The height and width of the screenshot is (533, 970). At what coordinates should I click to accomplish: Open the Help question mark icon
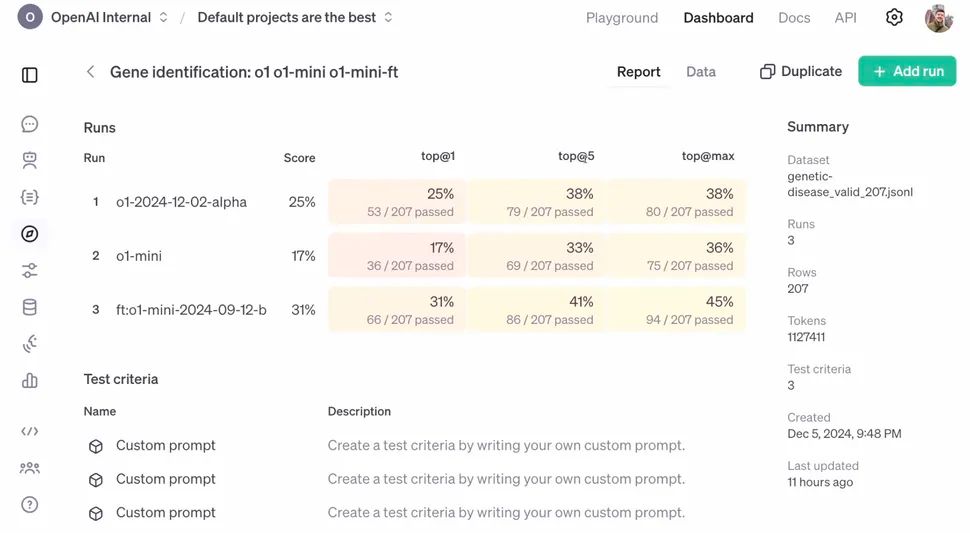tap(30, 504)
